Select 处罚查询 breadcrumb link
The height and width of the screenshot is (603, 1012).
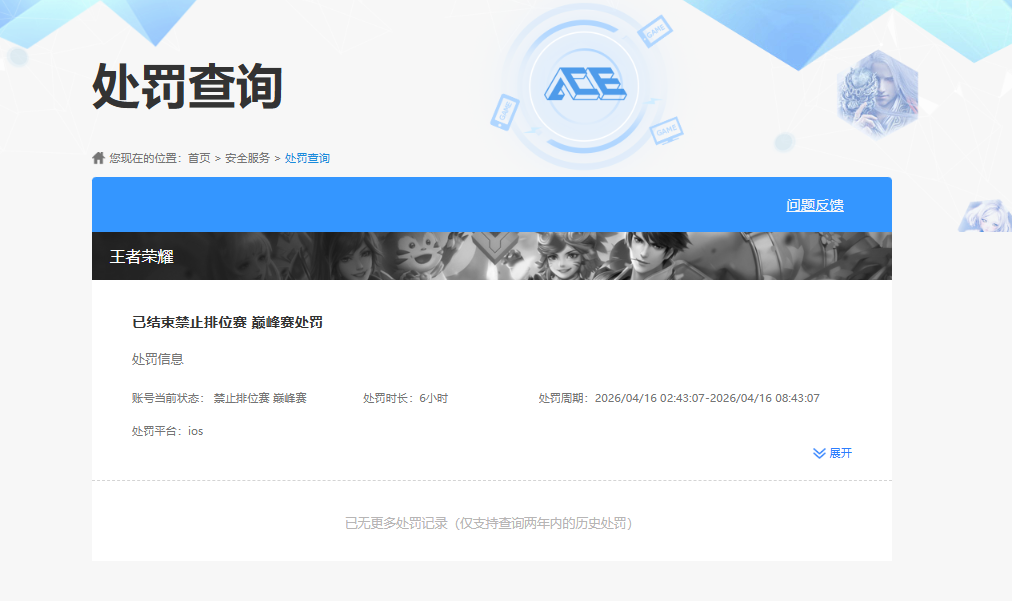coord(307,158)
